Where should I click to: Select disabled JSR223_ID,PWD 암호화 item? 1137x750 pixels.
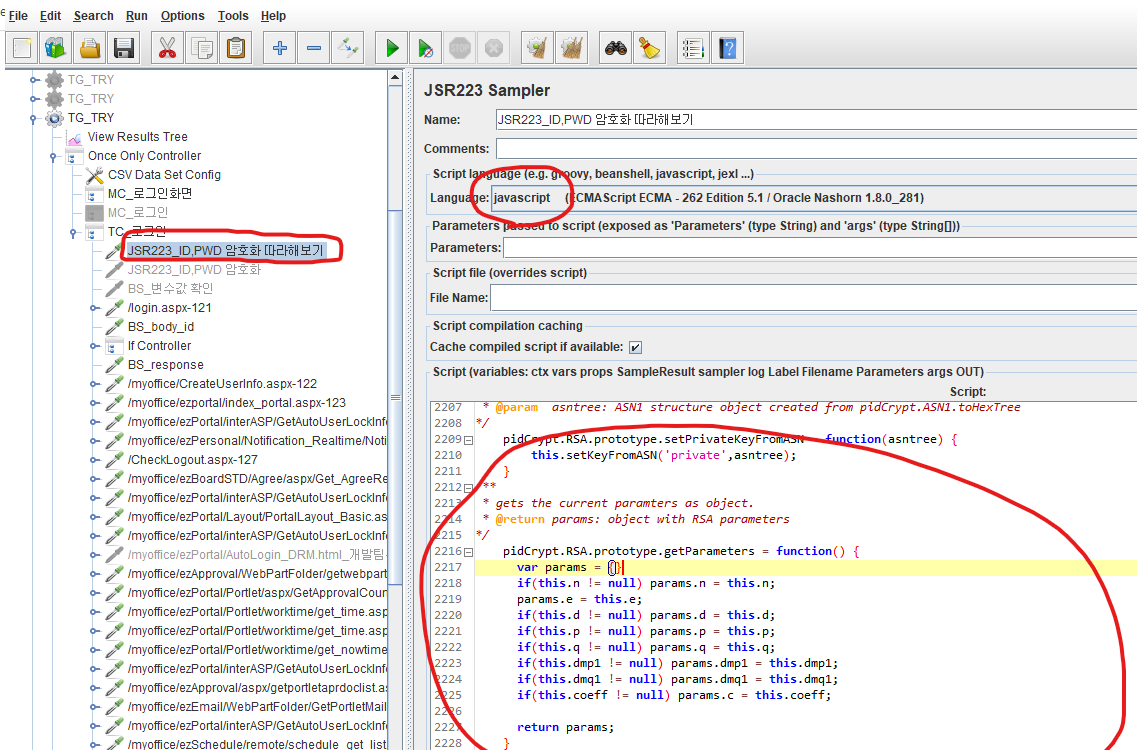coord(194,270)
